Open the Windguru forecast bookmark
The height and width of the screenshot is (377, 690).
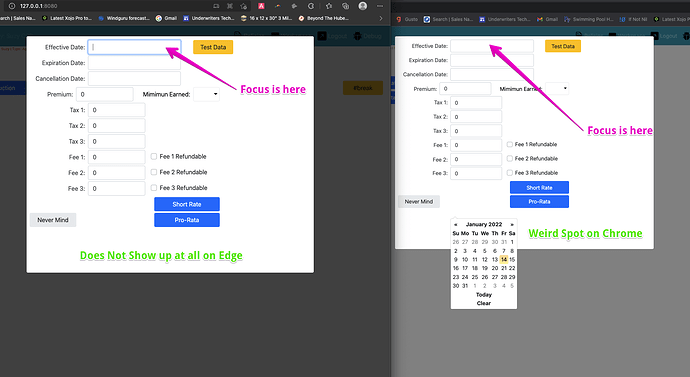(124, 18)
